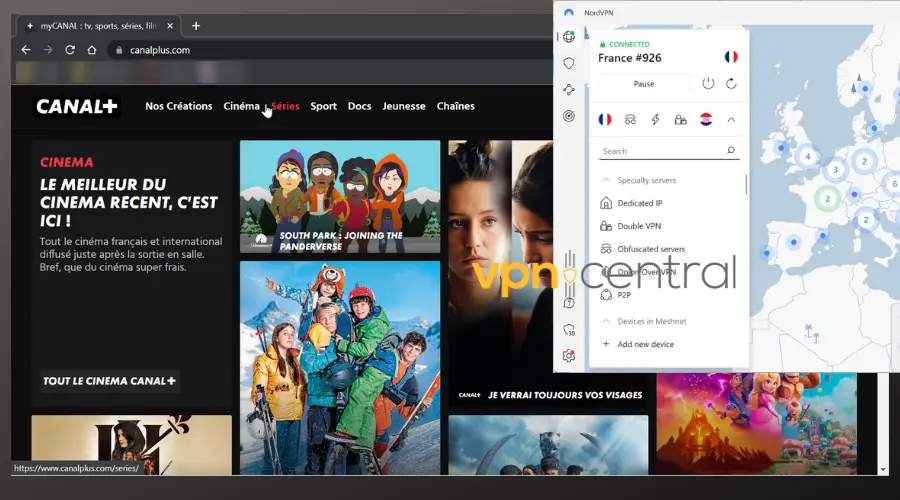Click the Dedicated IP house icon
The image size is (900, 500).
[x=606, y=203]
